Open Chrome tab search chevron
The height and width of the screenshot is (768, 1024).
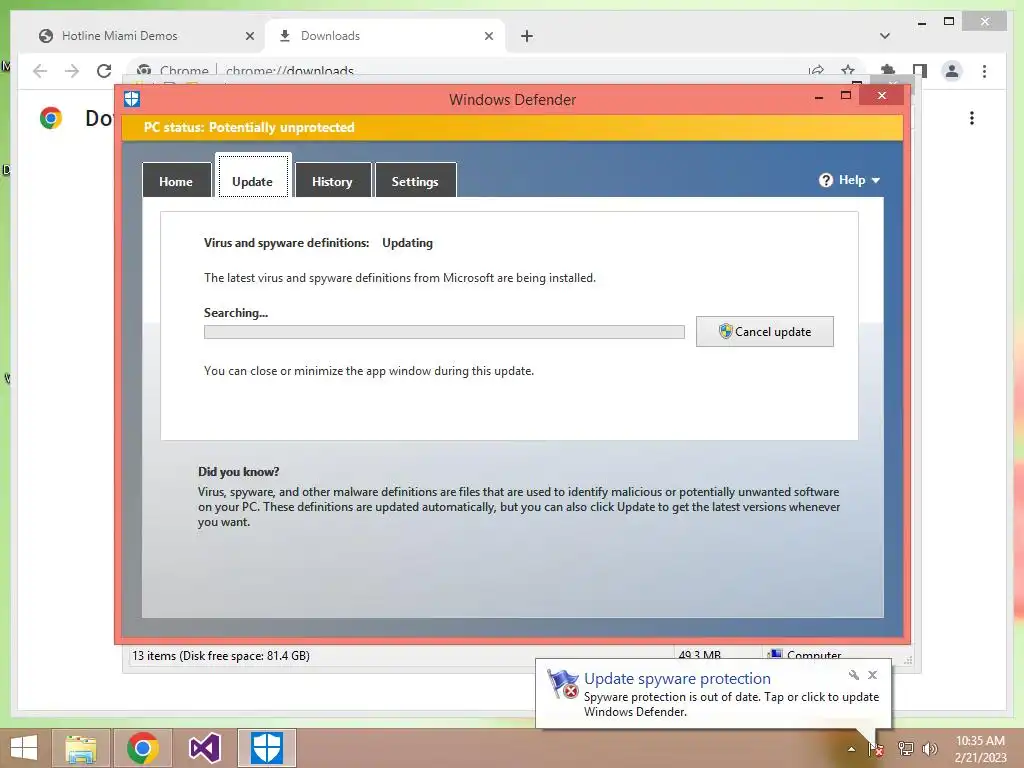coord(885,36)
